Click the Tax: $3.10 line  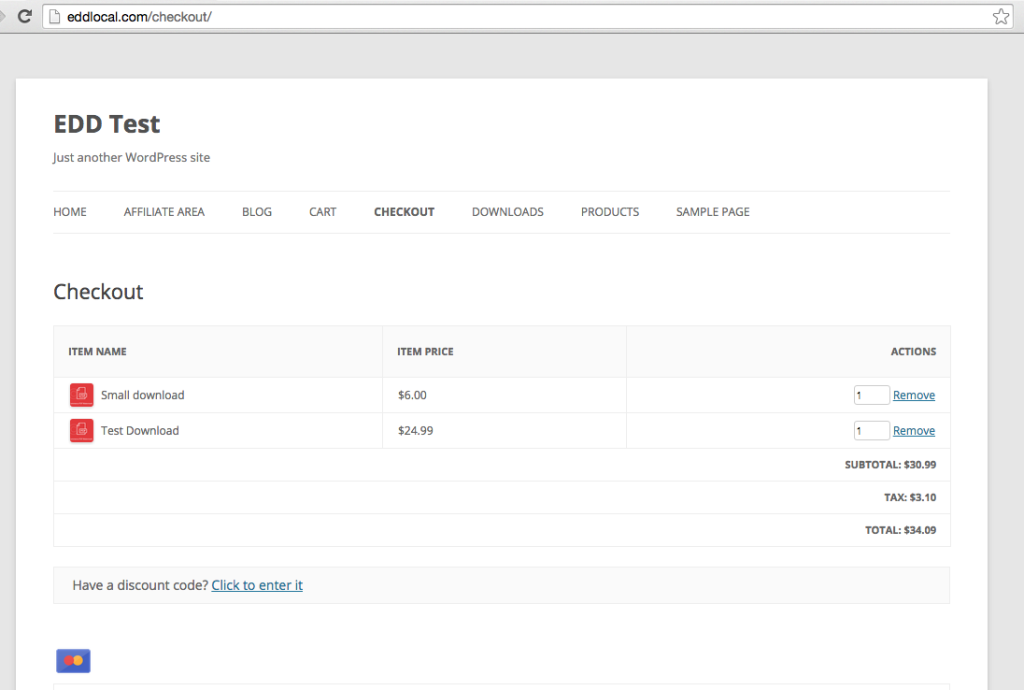coord(910,497)
